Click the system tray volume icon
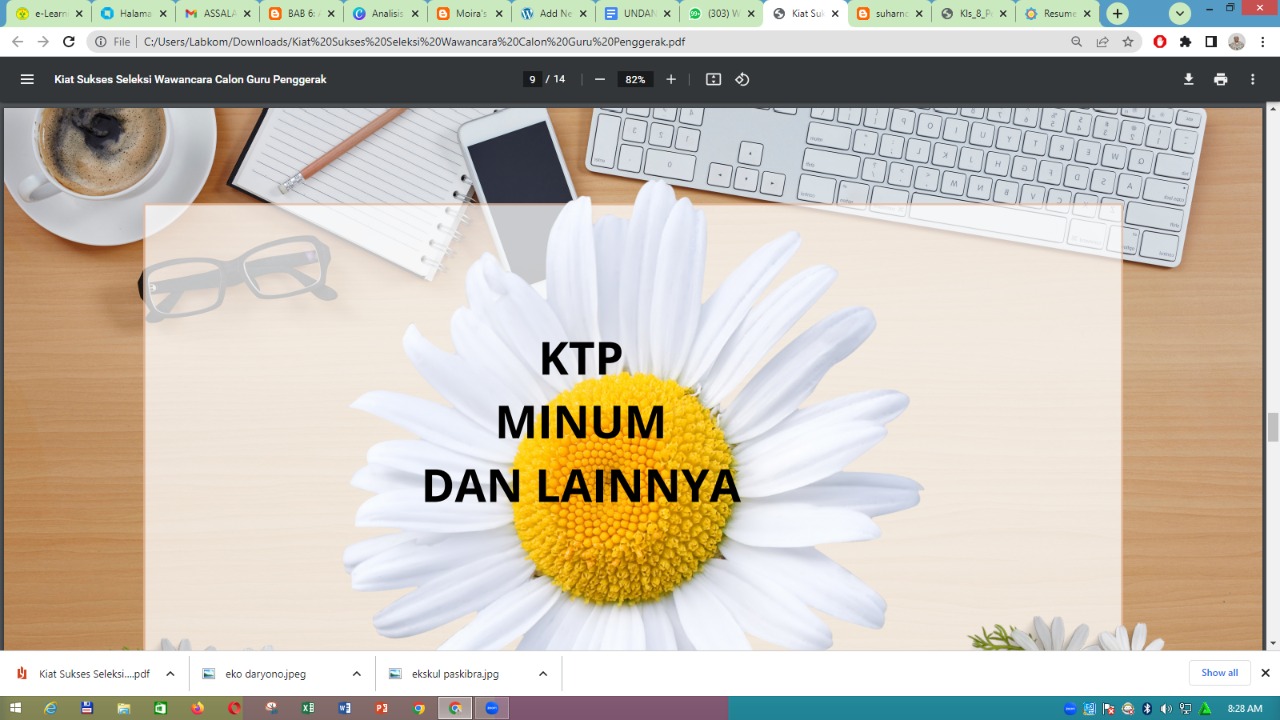This screenshot has height=720, width=1280. pyautogui.click(x=1166, y=708)
